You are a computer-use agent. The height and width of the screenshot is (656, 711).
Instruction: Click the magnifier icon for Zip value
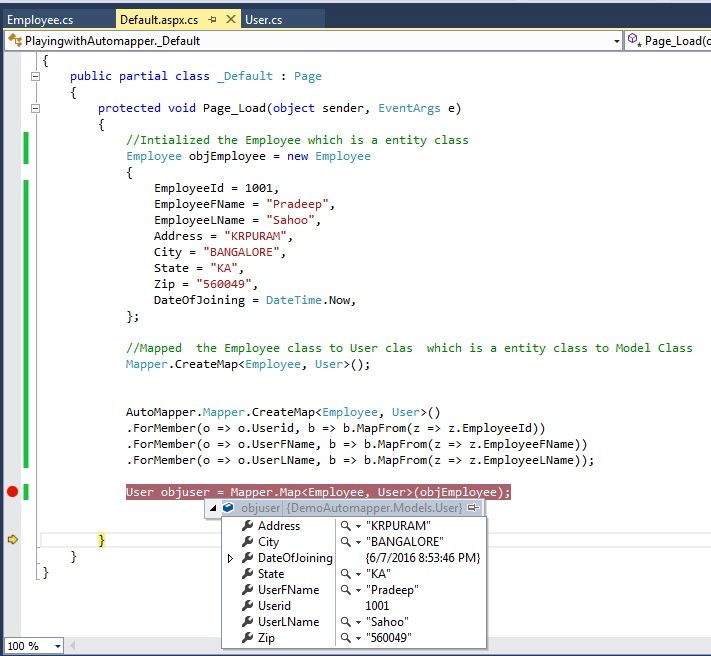click(344, 638)
